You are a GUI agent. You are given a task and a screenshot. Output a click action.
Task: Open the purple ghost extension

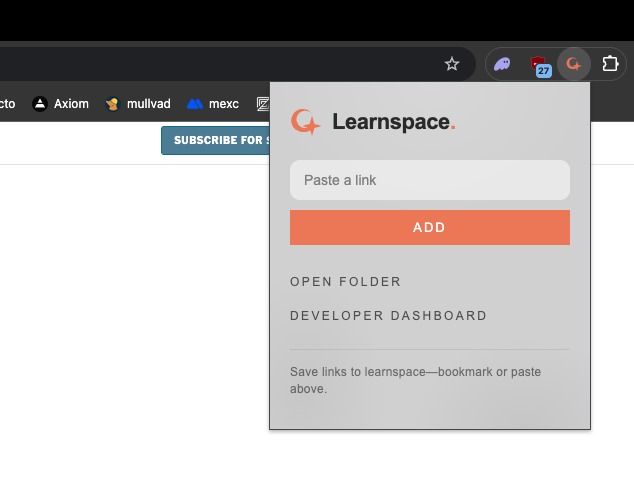[502, 64]
